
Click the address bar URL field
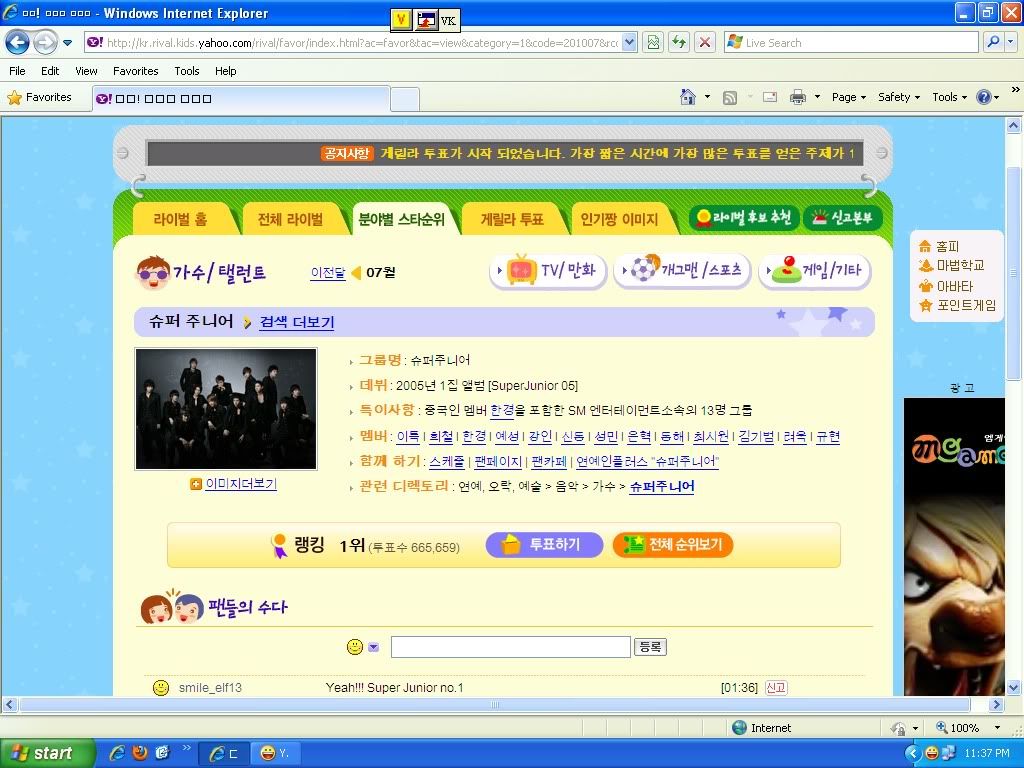[x=353, y=43]
